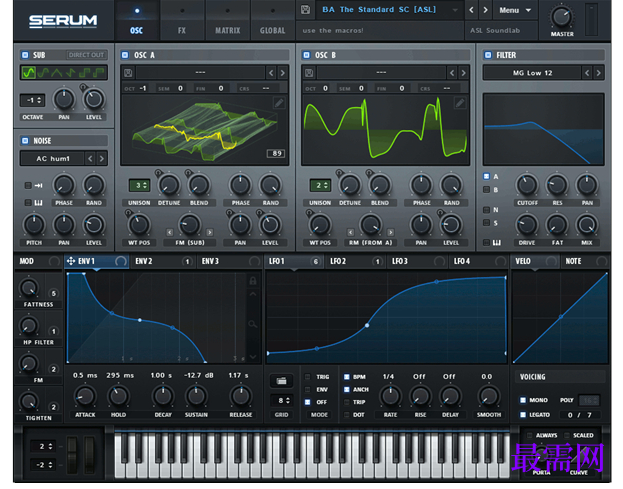The width and height of the screenshot is (623, 489).
Task: Click the LFO 3 tab
Action: click(417, 261)
